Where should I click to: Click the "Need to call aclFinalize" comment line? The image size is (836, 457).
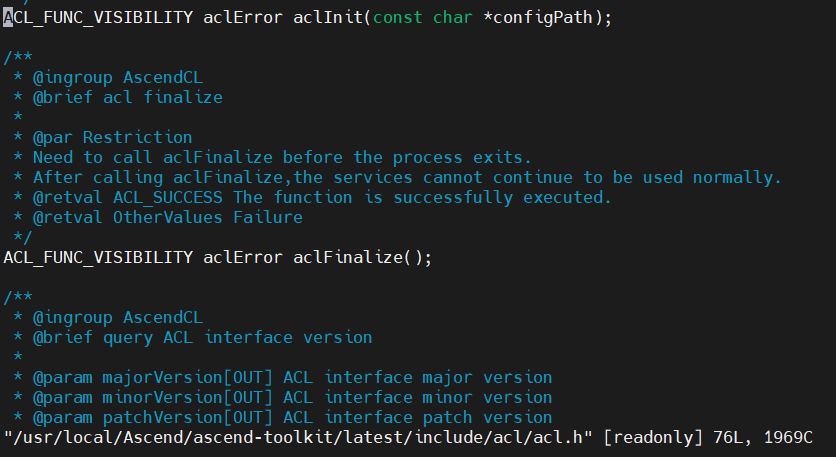282,157
